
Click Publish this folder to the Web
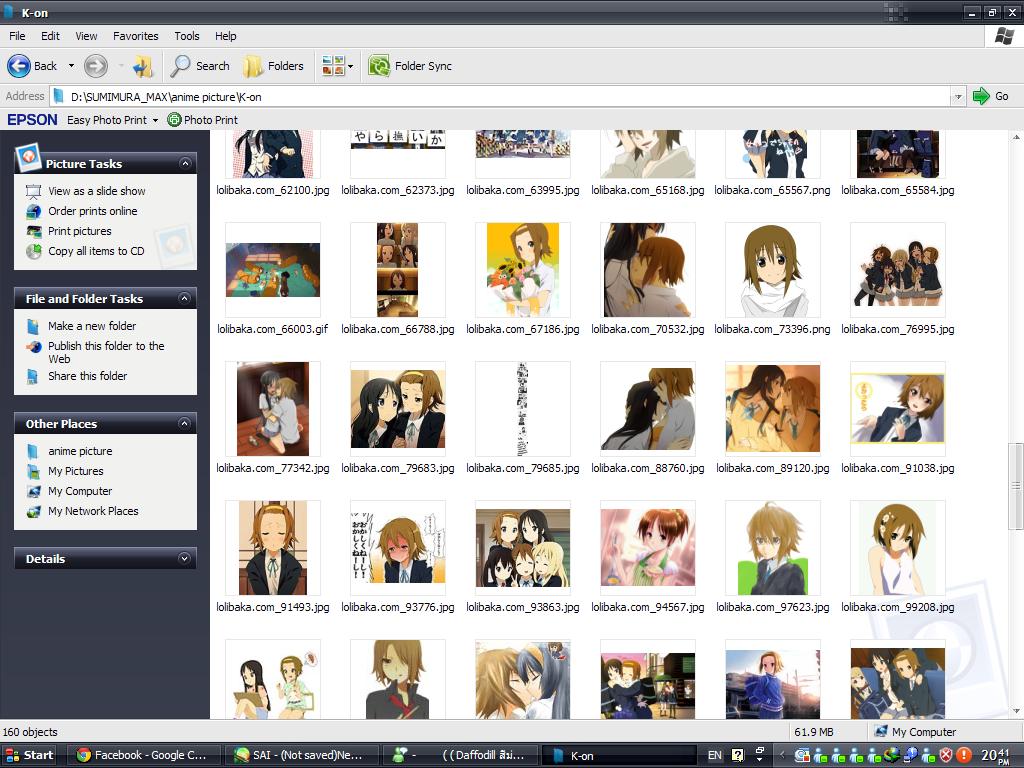(x=106, y=352)
